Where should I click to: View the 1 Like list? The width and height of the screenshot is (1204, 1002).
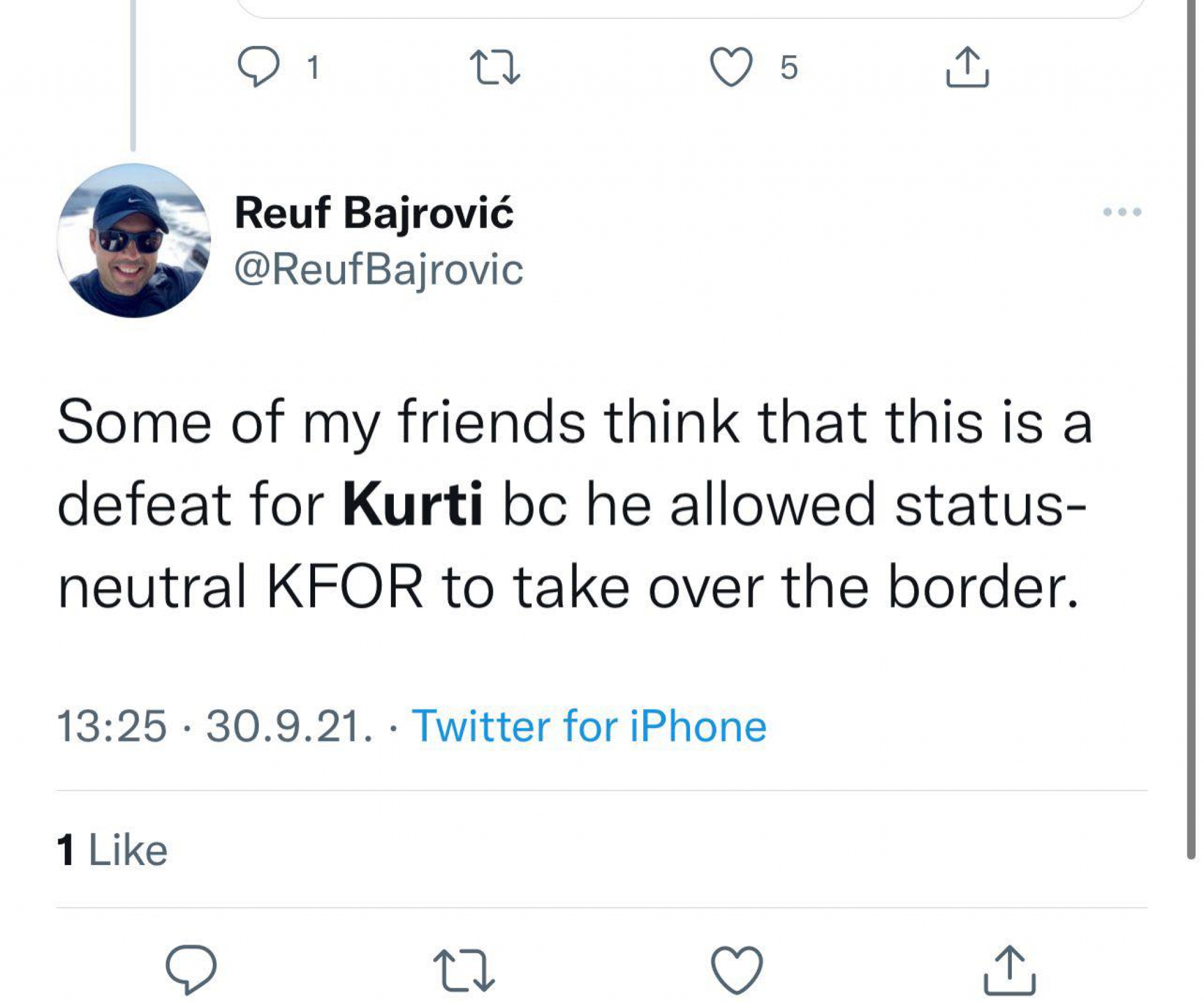pos(112,850)
